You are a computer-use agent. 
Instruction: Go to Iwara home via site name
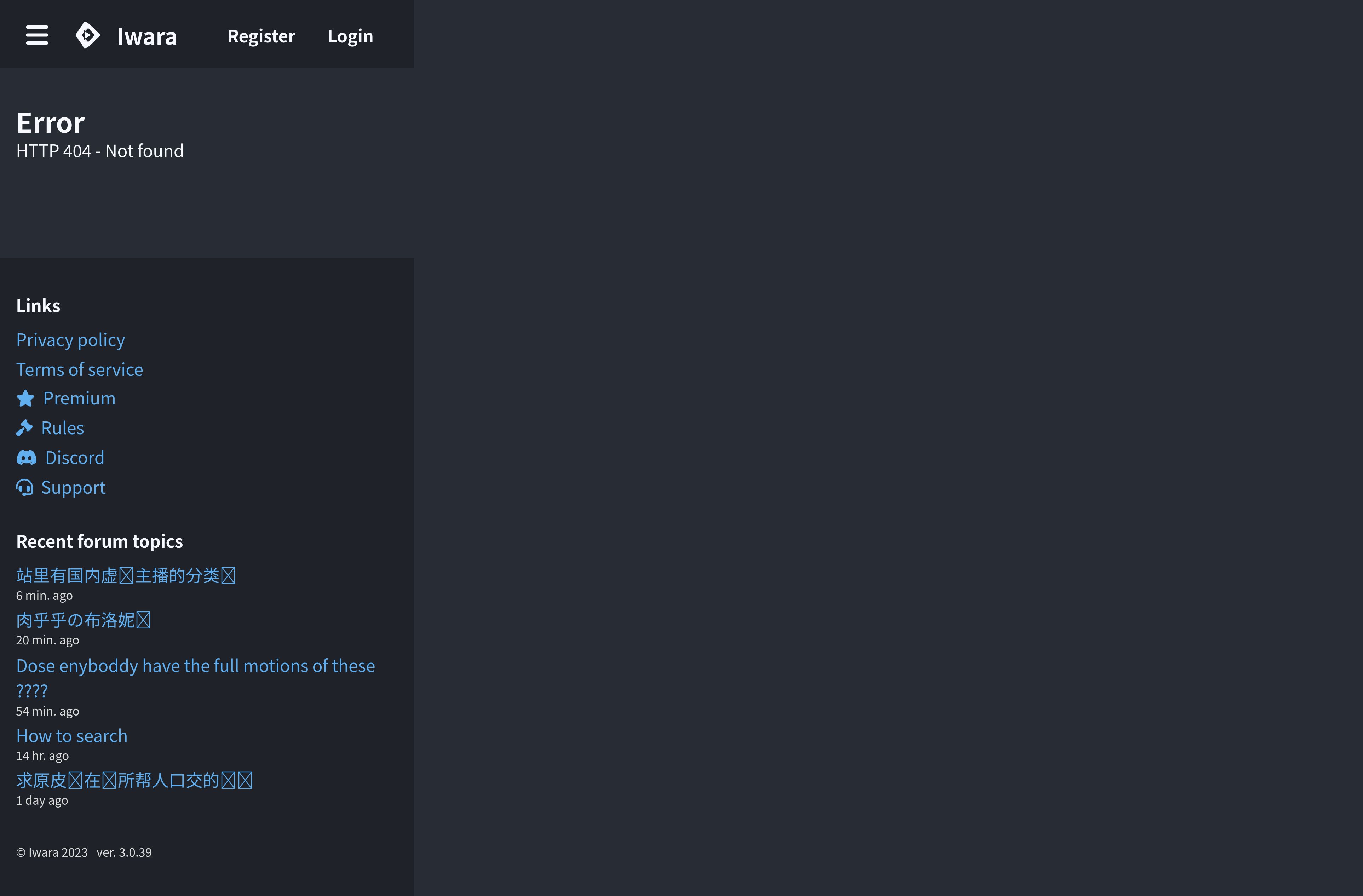point(146,36)
